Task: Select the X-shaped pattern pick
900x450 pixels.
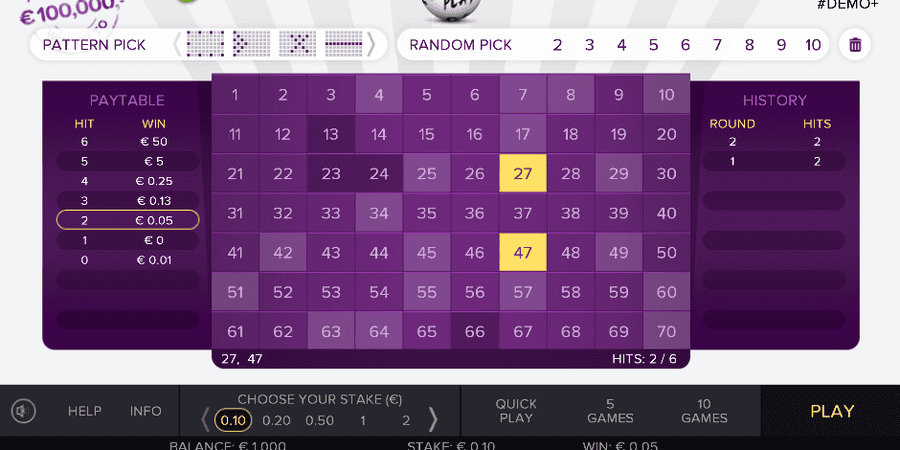Action: [x=297, y=44]
